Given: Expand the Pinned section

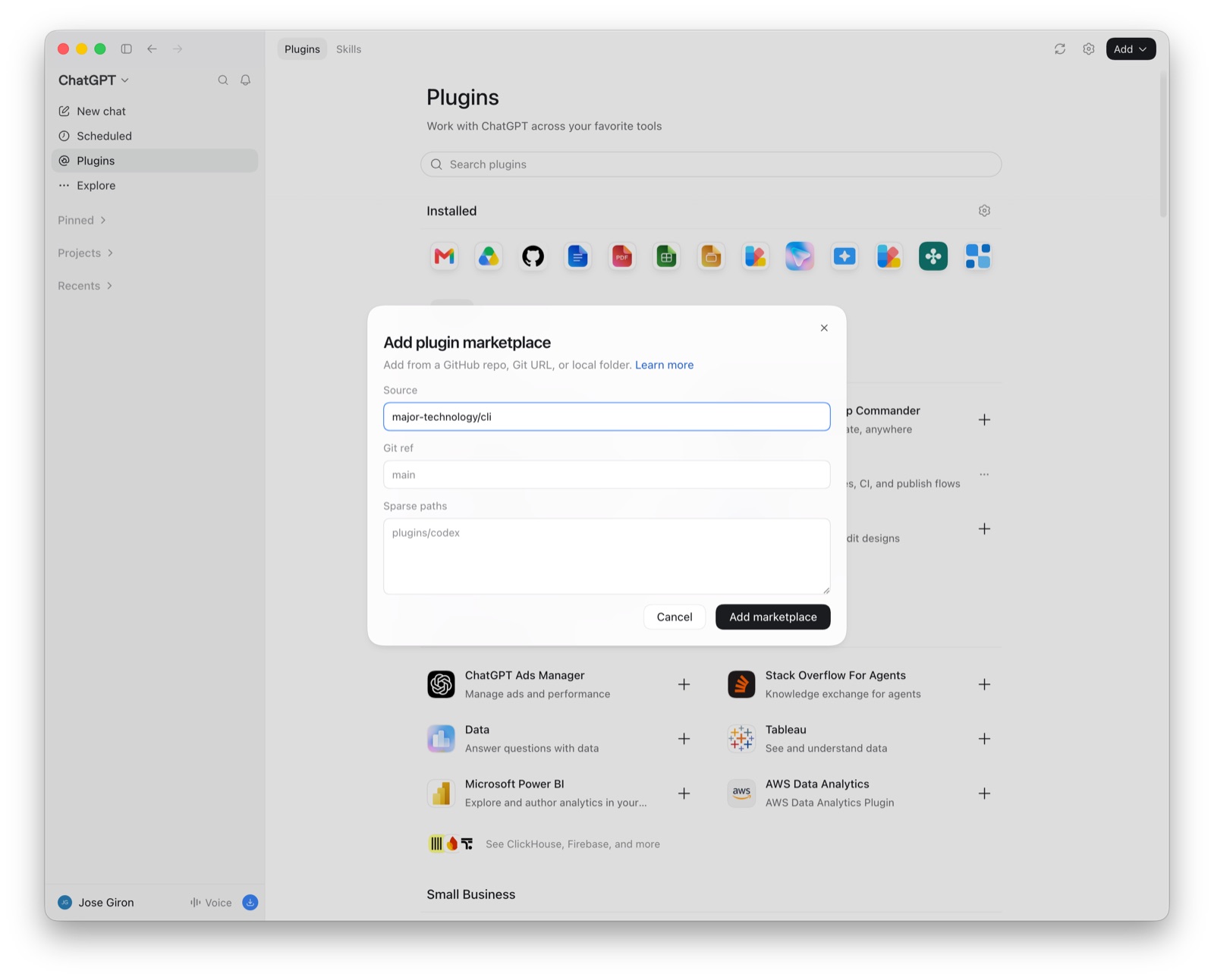Looking at the screenshot, I should tap(82, 221).
